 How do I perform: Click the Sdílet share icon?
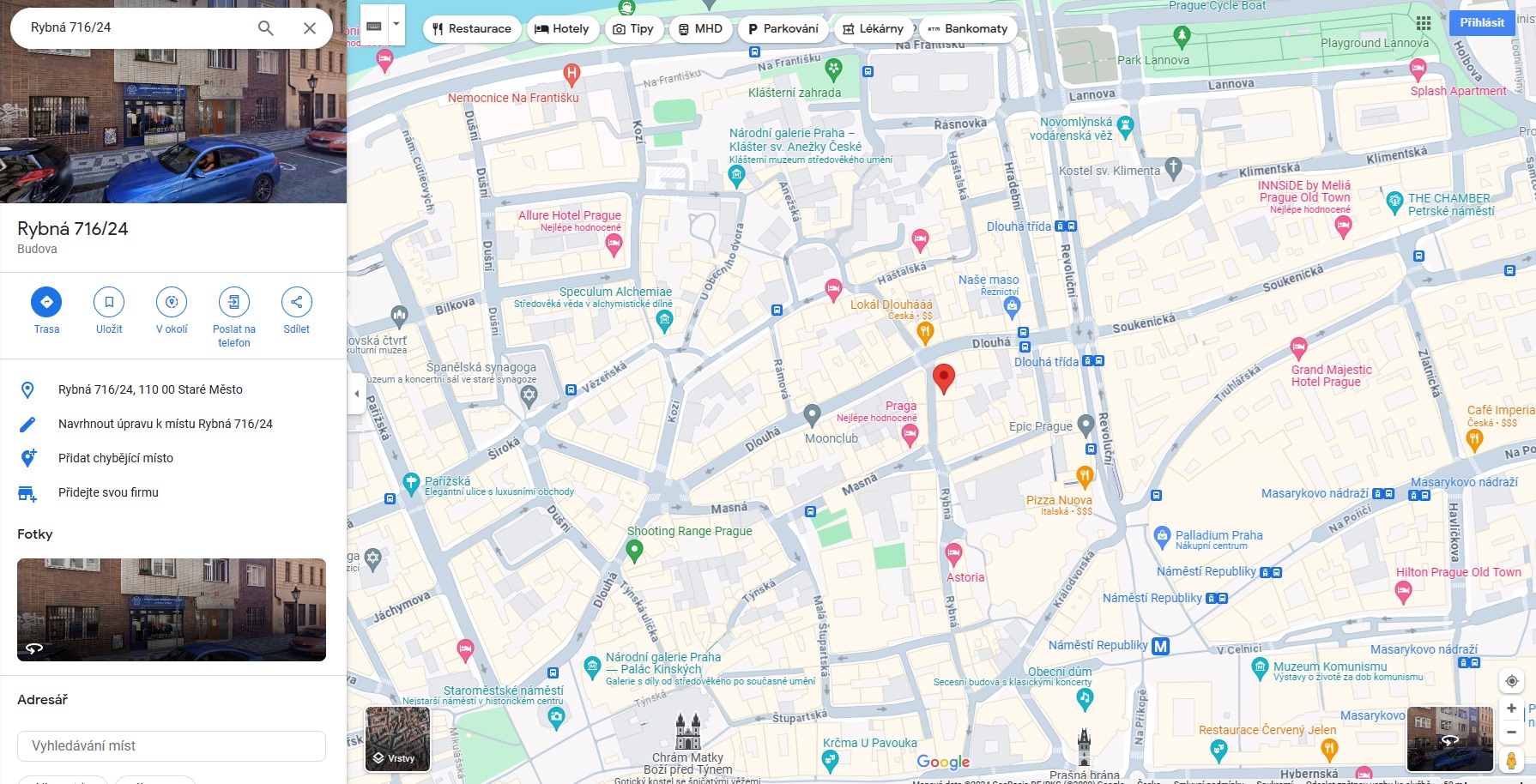[297, 302]
